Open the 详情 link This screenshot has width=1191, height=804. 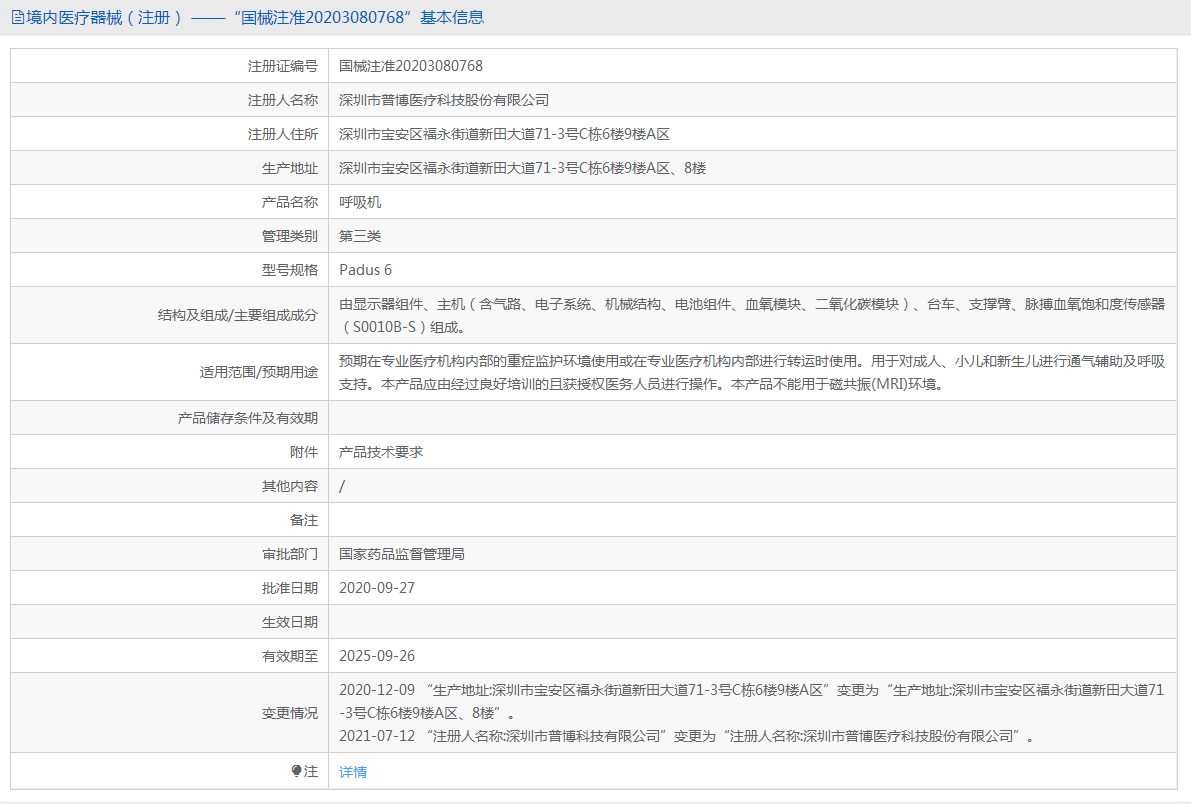[x=353, y=772]
